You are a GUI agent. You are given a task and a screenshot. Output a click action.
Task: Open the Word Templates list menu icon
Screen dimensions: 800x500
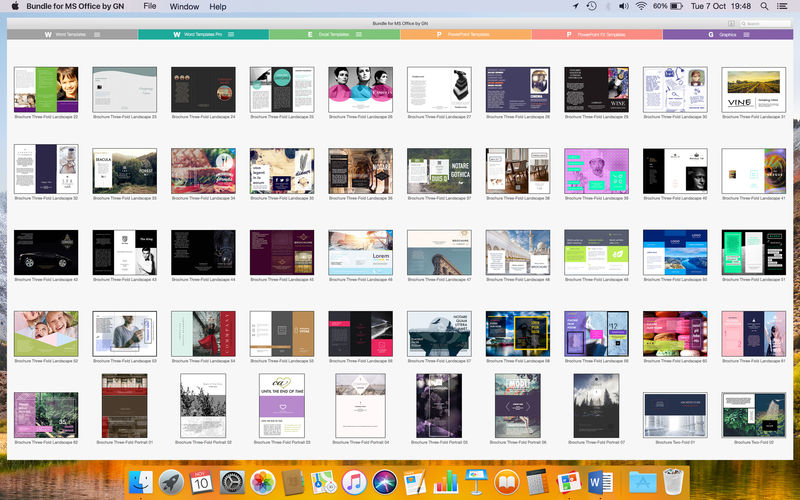[x=97, y=35]
